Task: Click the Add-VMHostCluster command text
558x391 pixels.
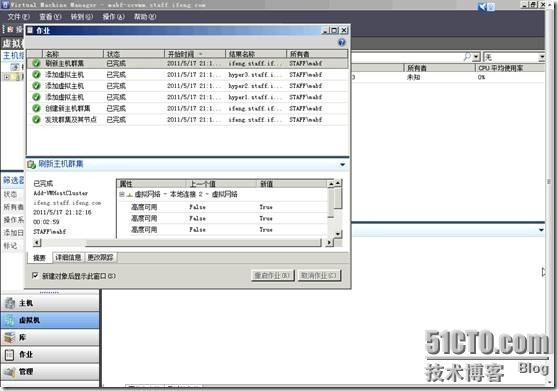Action: 60,193
